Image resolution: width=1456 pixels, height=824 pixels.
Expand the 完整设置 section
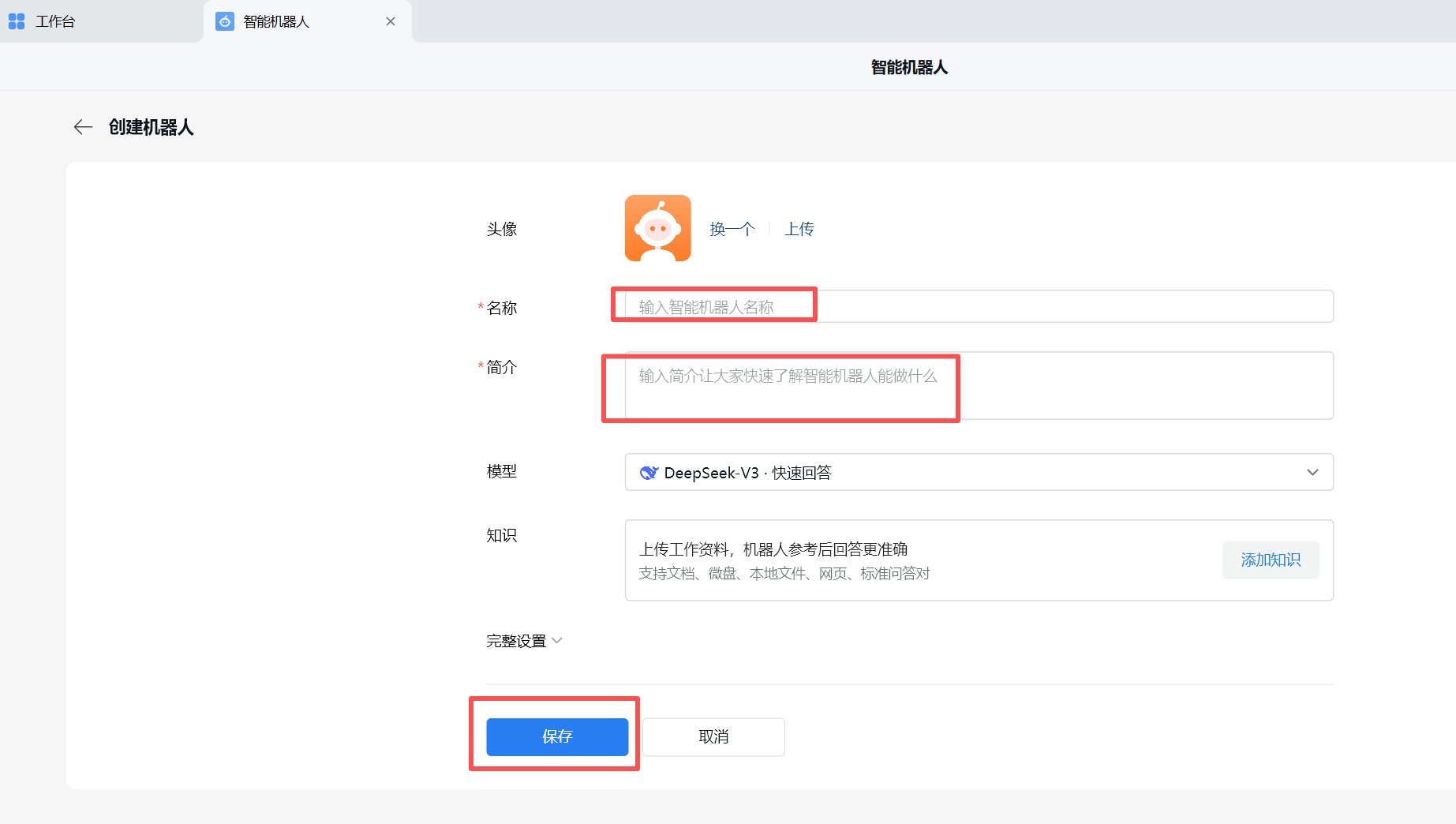(x=516, y=641)
